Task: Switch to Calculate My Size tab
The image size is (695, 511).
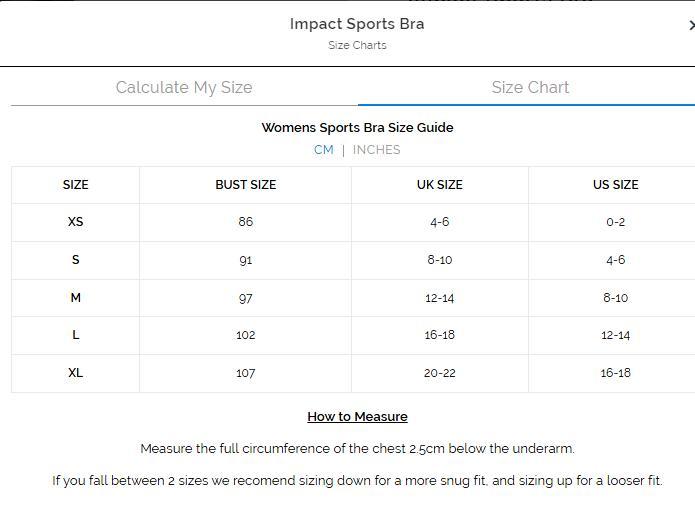Action: [184, 87]
